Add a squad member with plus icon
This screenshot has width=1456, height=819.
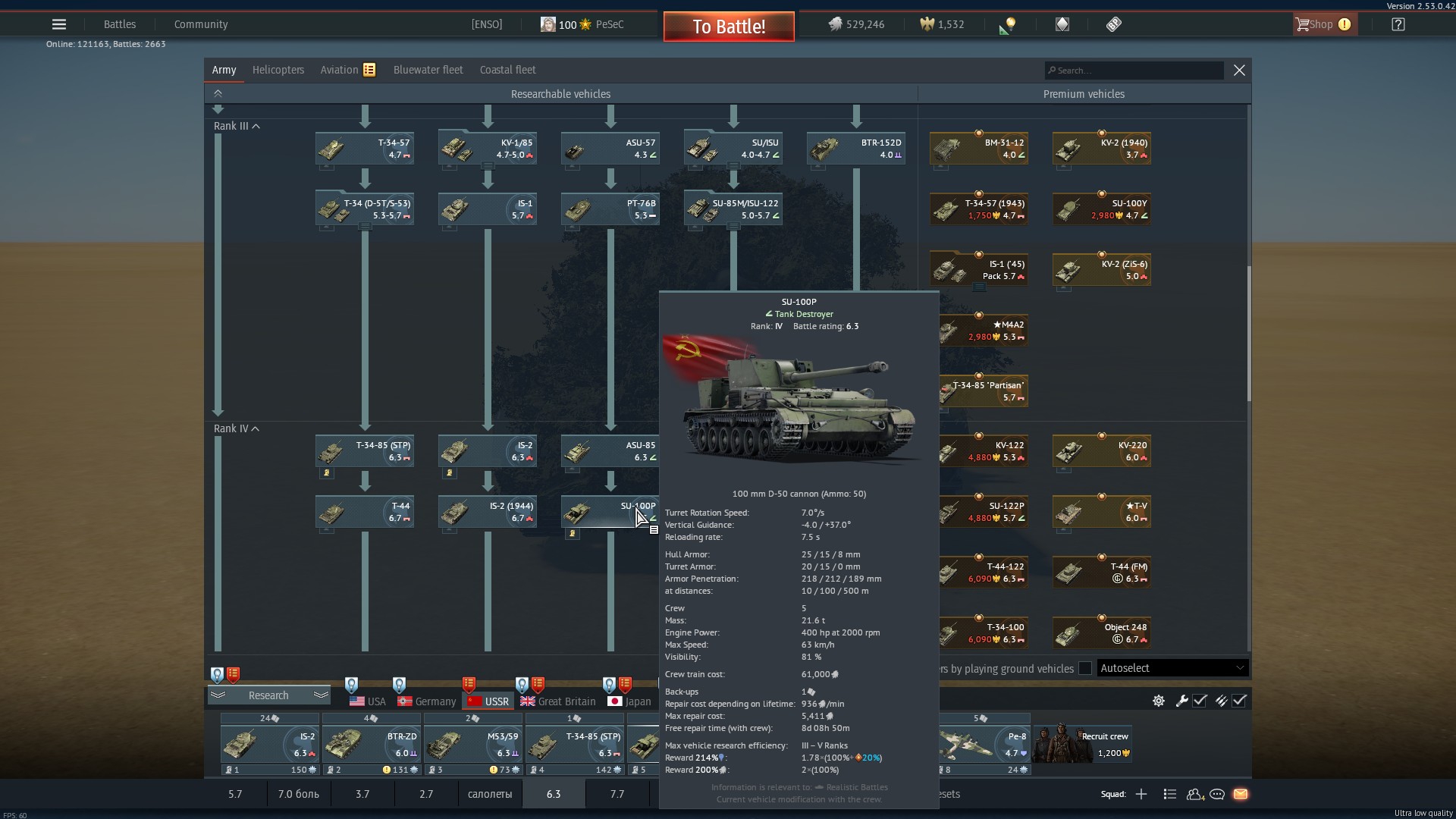[x=1141, y=794]
